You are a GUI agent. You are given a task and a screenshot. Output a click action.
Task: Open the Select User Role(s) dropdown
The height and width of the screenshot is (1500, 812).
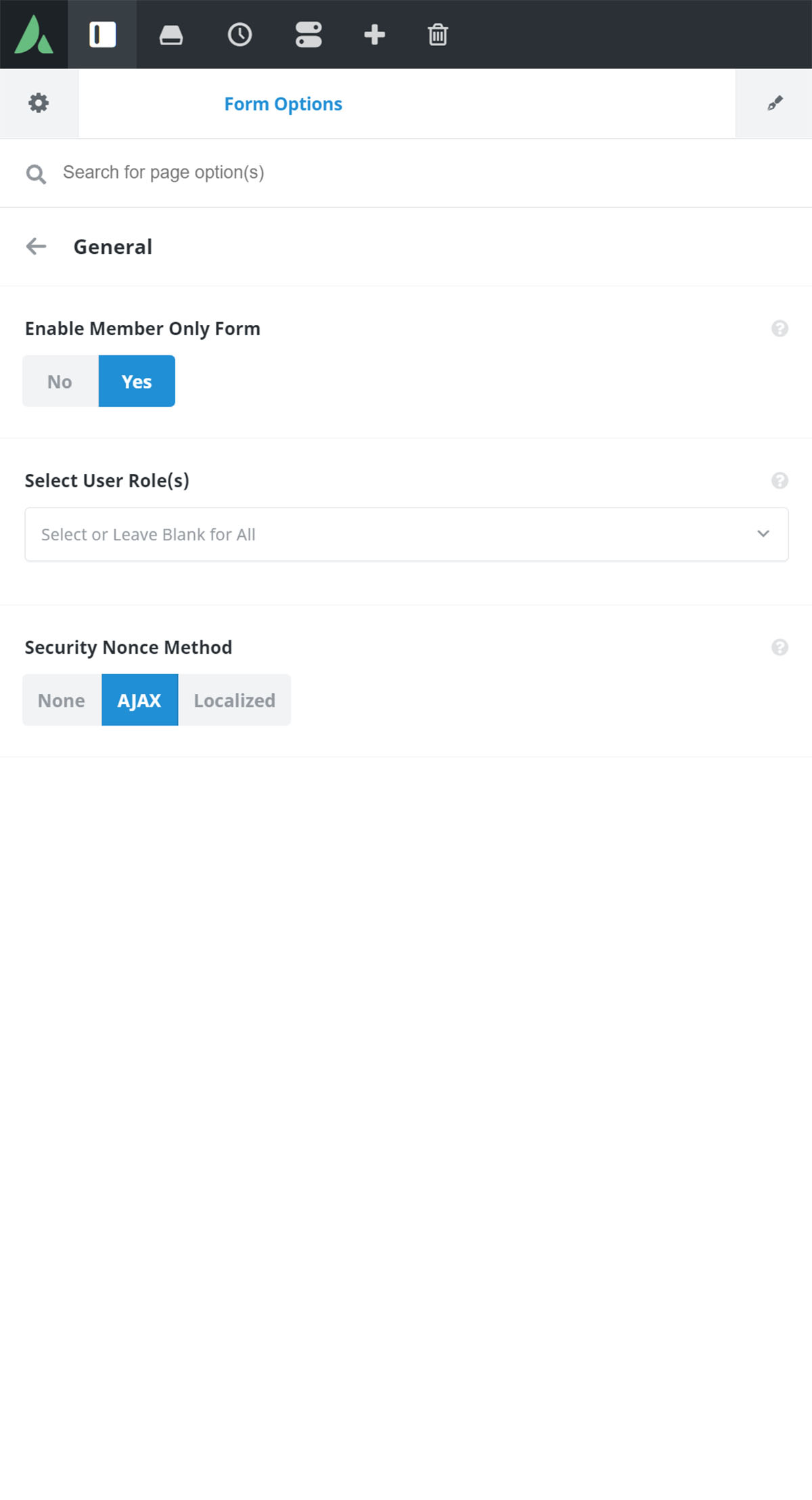click(x=407, y=534)
